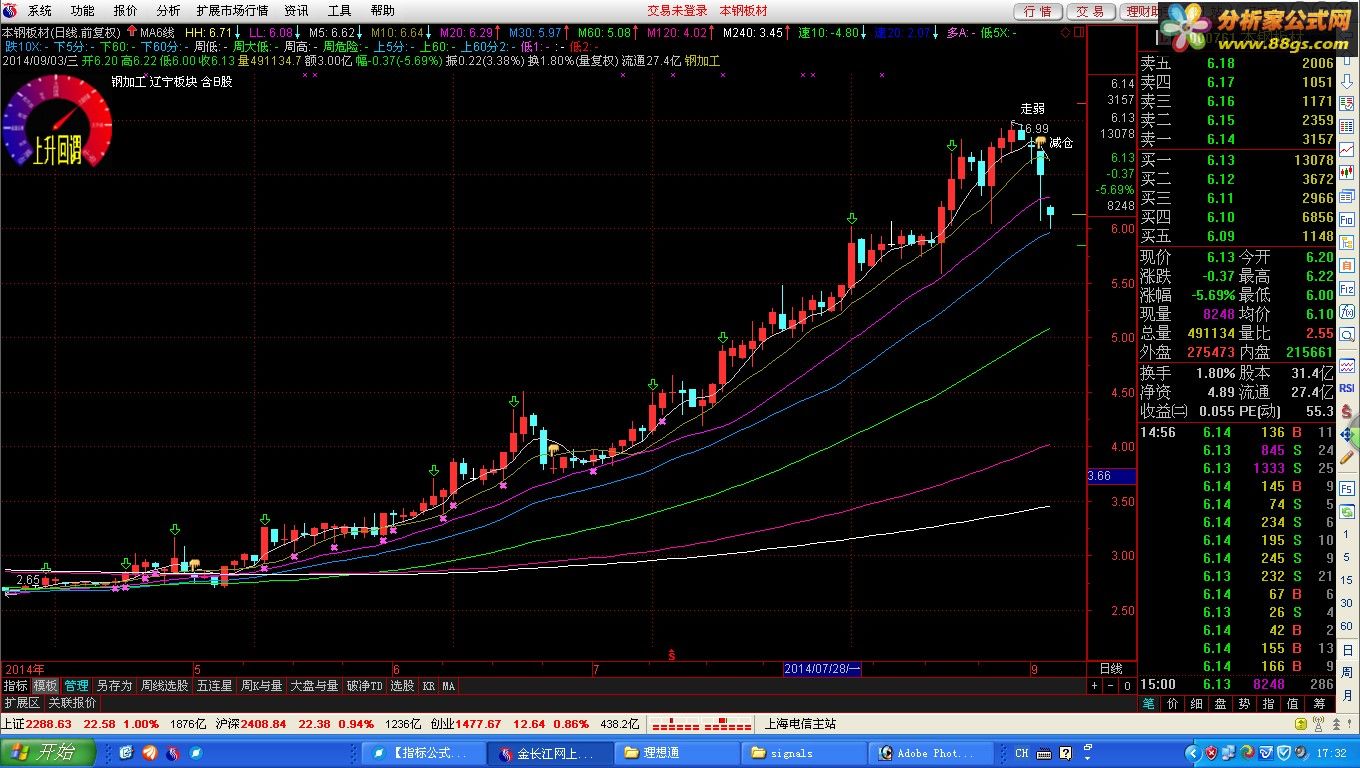Select the 周 weekly period button
The width and height of the screenshot is (1360, 768).
[1346, 672]
